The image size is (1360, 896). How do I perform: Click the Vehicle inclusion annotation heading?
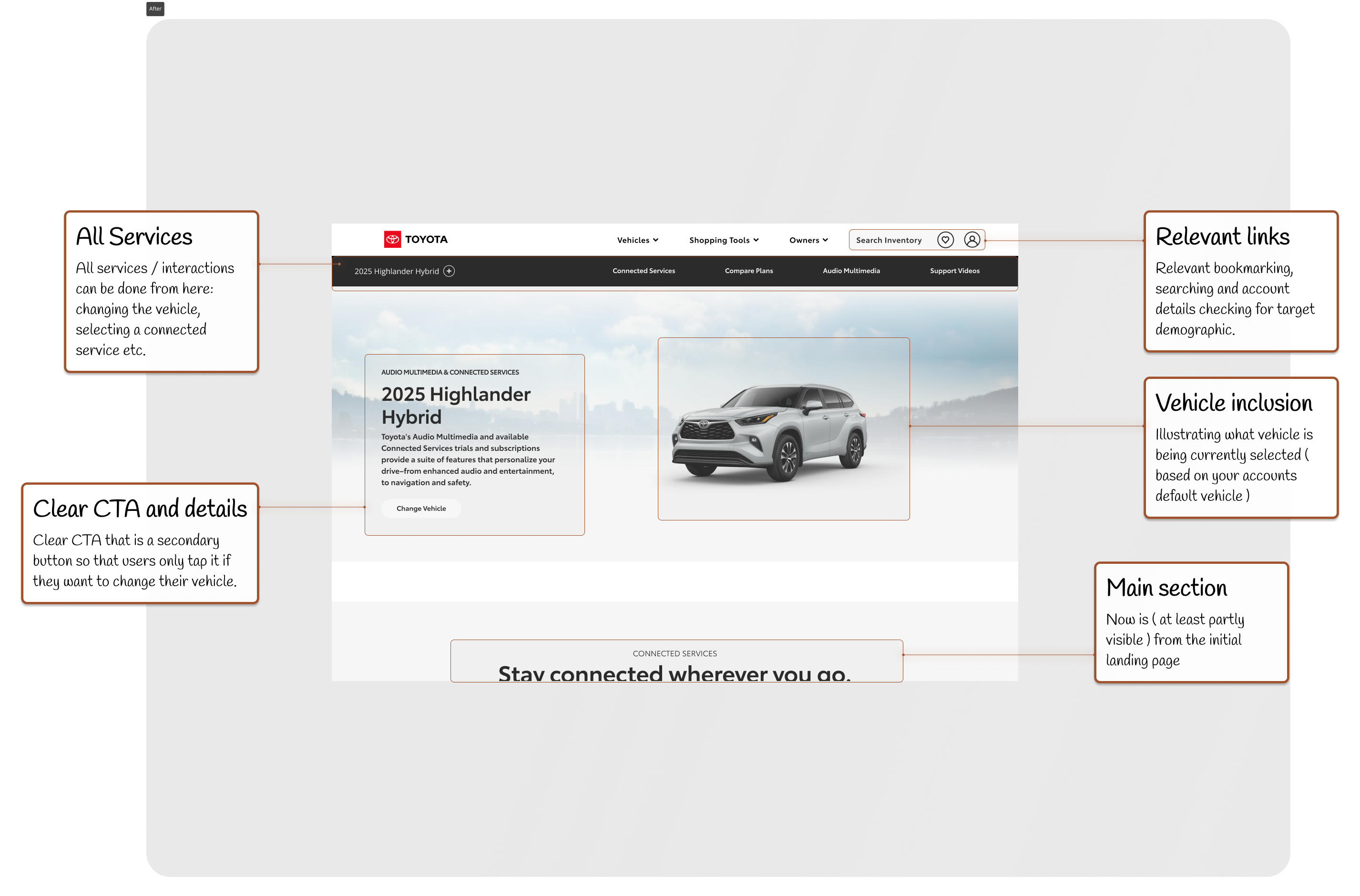[x=1234, y=403]
